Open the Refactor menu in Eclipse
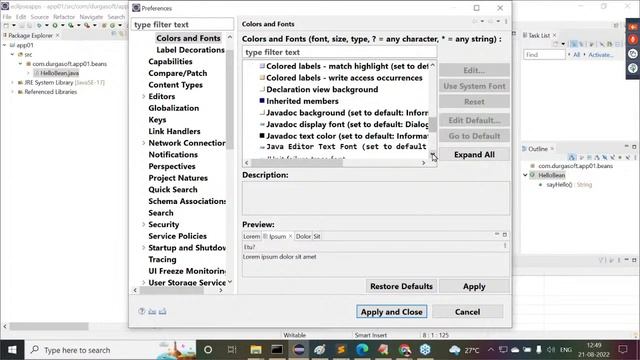The height and width of the screenshot is (360, 640). pos(64,17)
